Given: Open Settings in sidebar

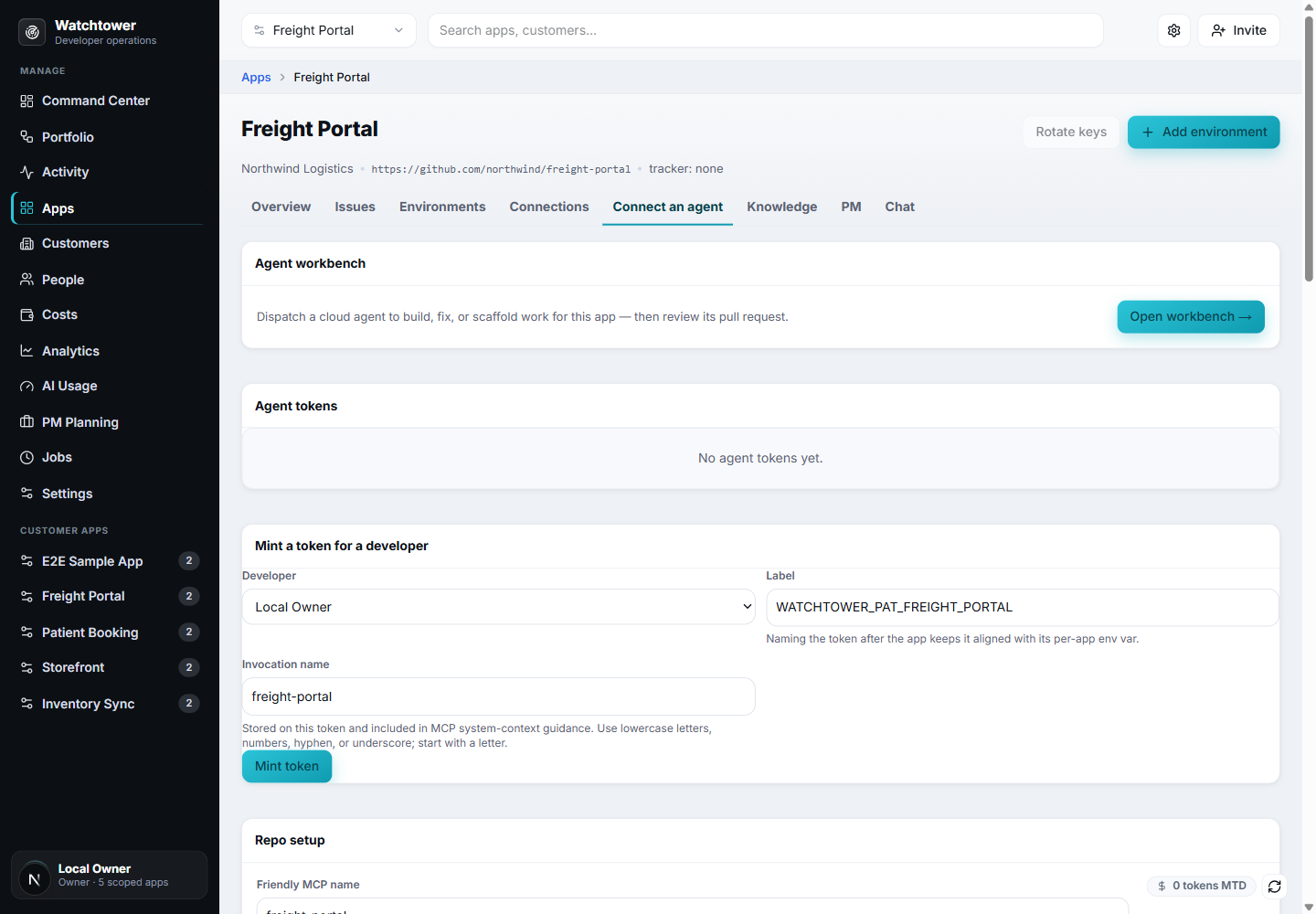Looking at the screenshot, I should pyautogui.click(x=108, y=494).
